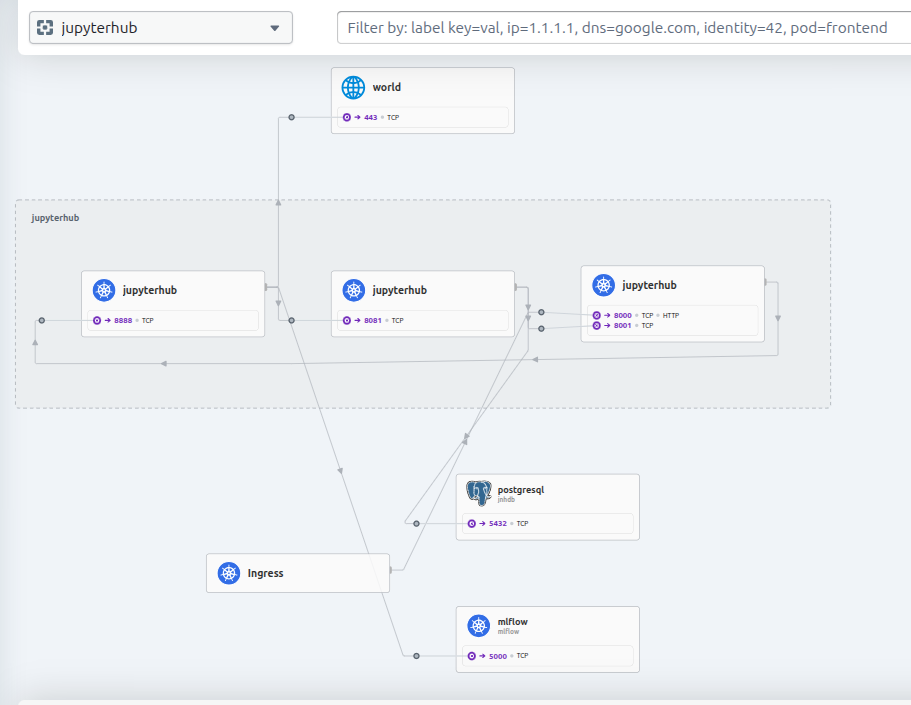This screenshot has height=705, width=911.
Task: Click the connector dot left of port 5000
Action: (x=417, y=656)
